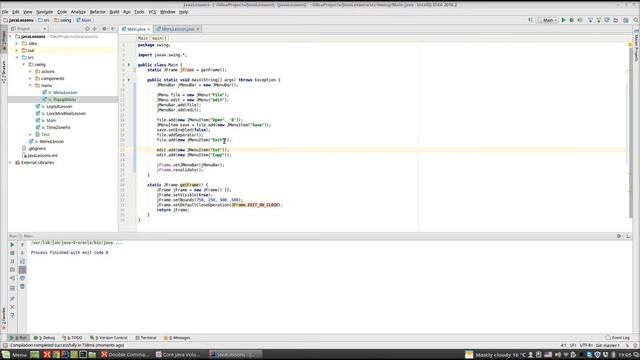640x360 pixels.
Task: Open the Messages tool window tab
Action: click(177, 338)
